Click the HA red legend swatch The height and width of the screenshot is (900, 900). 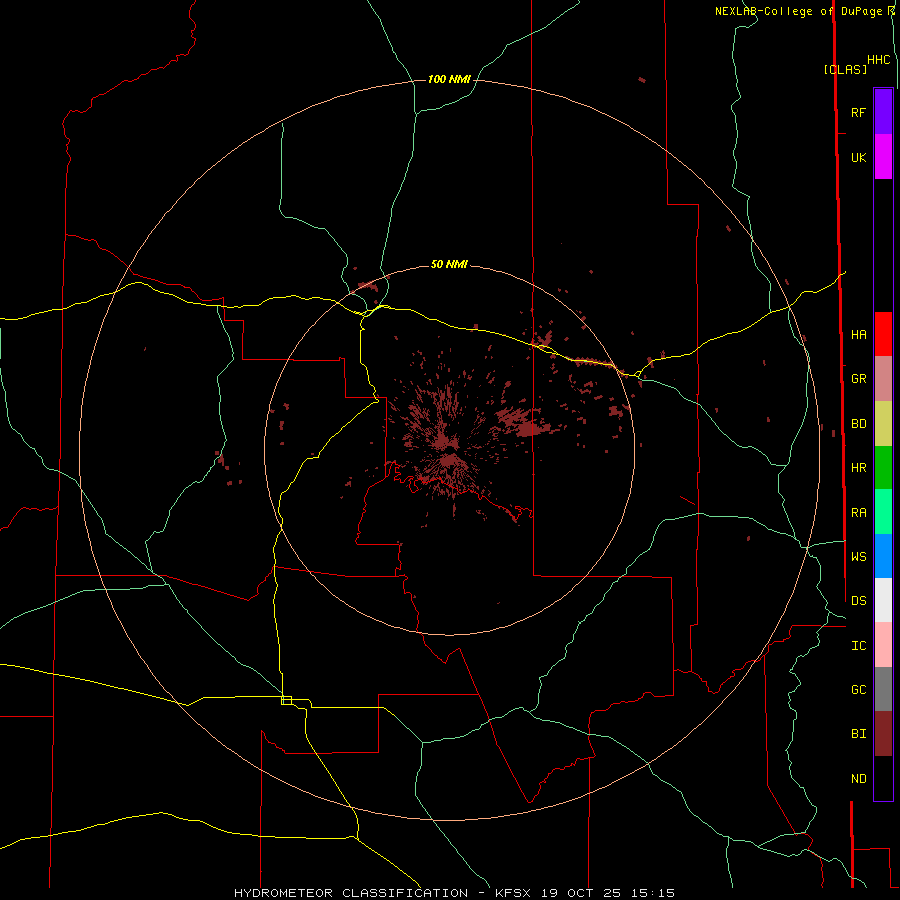(x=883, y=334)
